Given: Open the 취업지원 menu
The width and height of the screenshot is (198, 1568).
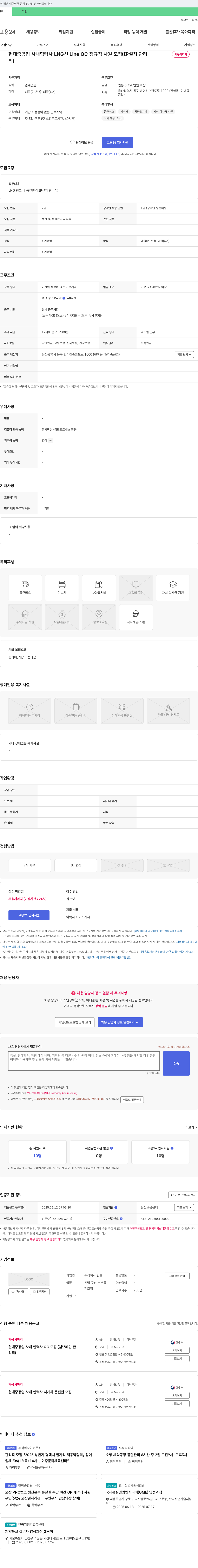Looking at the screenshot, I should click(66, 32).
